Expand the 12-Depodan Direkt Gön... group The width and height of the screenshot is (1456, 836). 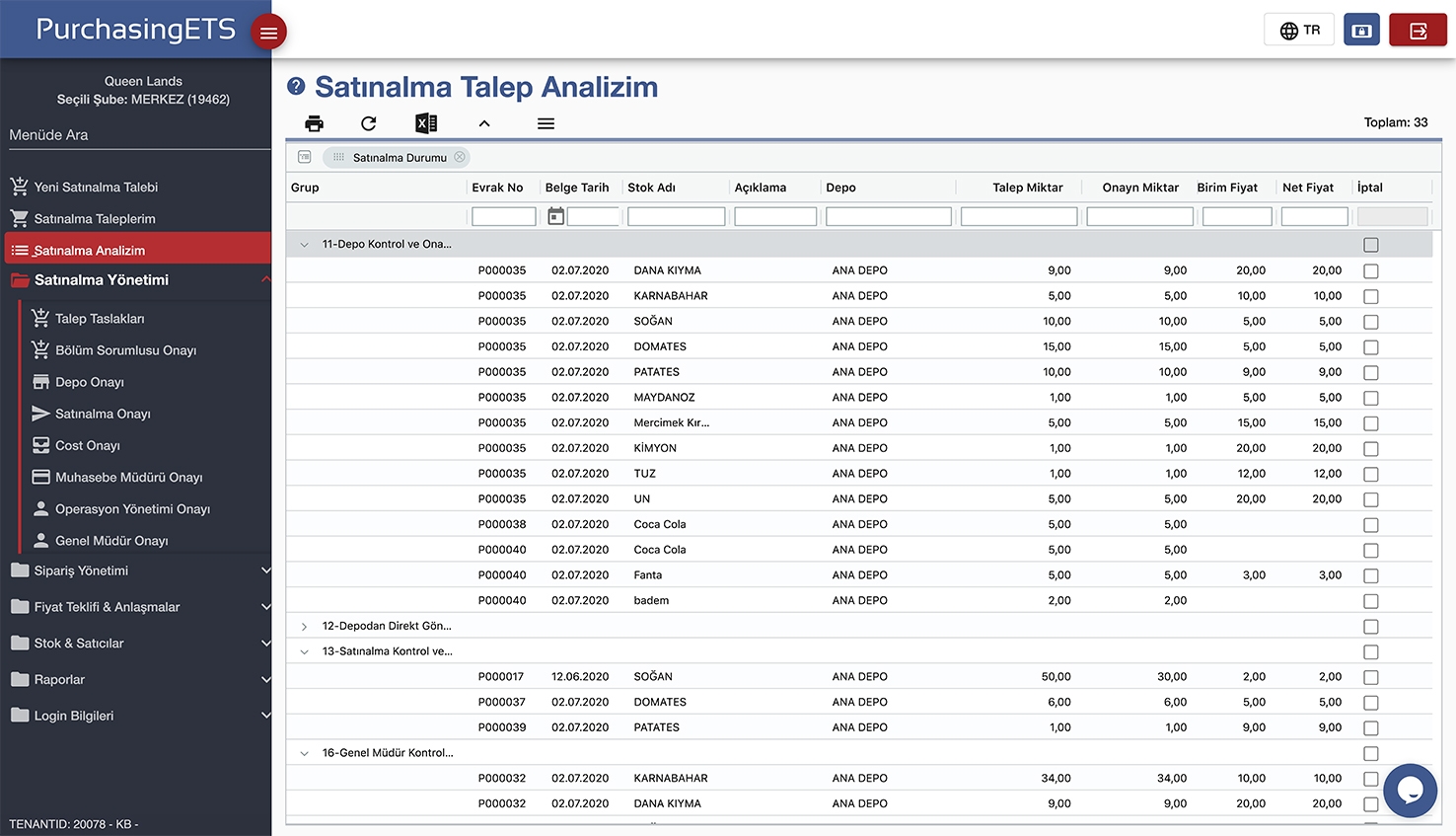coord(304,627)
